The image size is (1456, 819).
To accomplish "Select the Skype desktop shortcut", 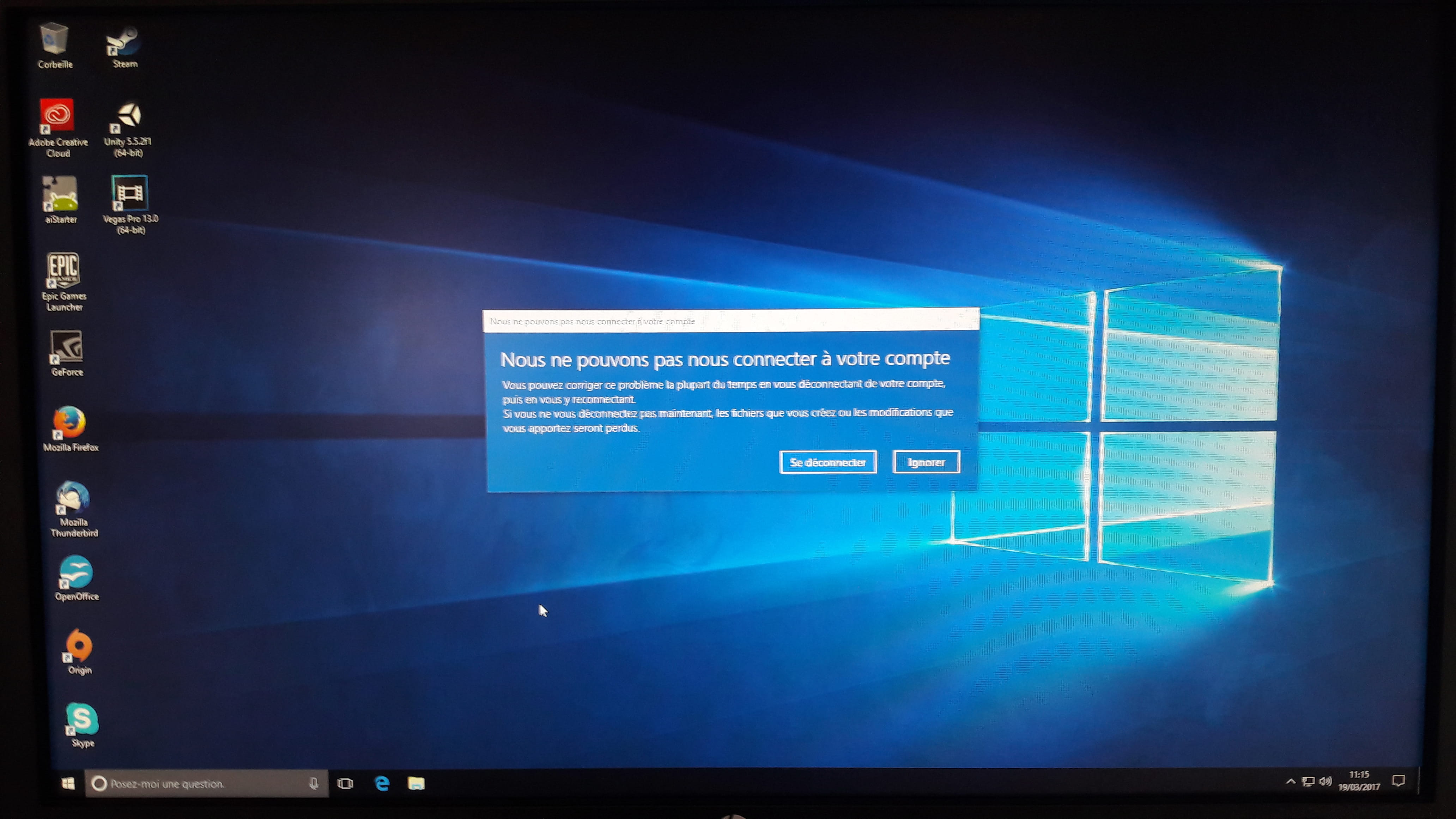I will tap(83, 725).
